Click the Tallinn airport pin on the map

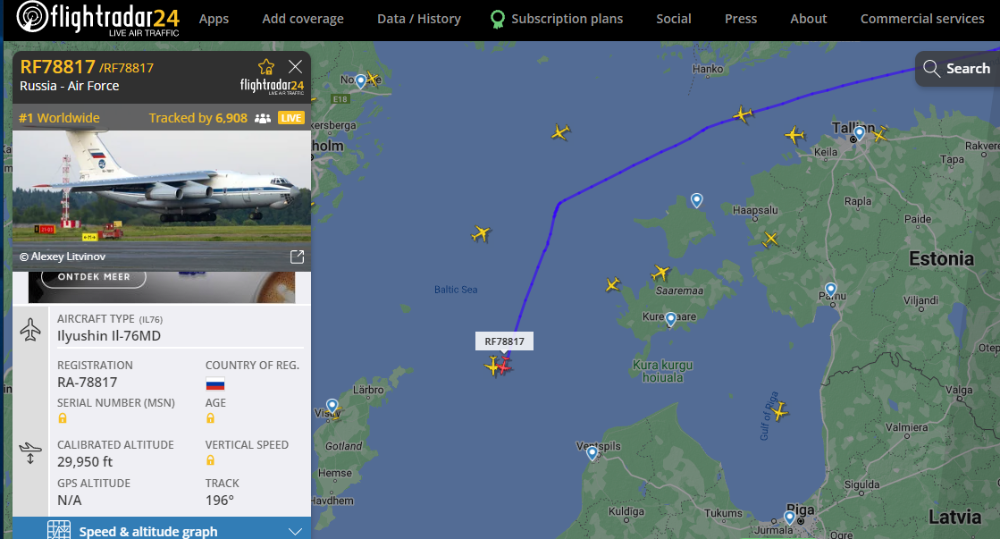[x=859, y=133]
